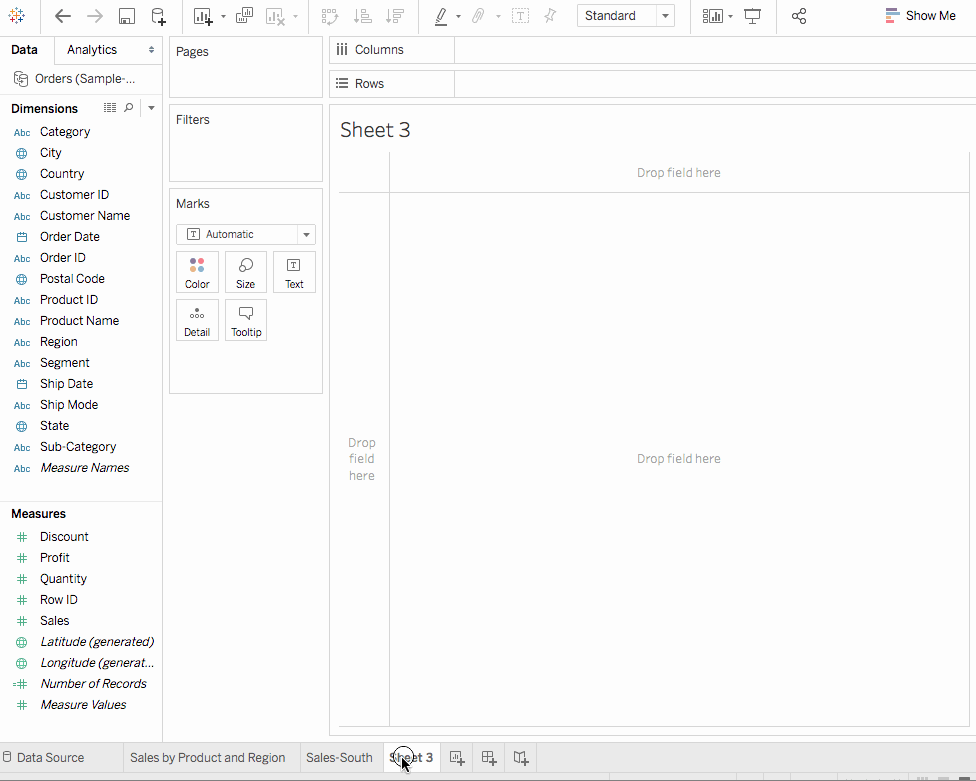
Task: Open the Highlight dropdown arrow
Action: (x=458, y=17)
